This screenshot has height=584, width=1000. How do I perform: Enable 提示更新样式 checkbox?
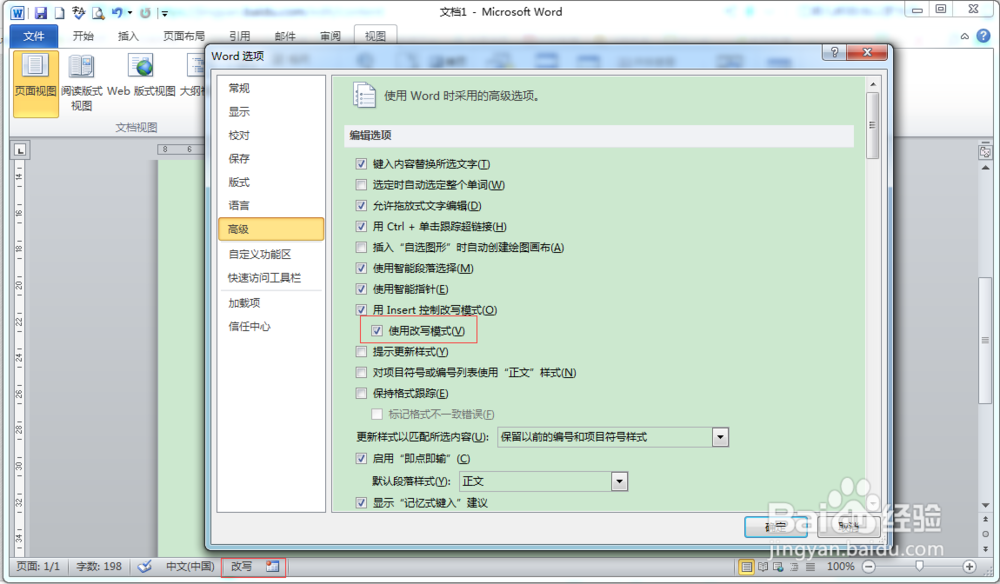(x=360, y=352)
